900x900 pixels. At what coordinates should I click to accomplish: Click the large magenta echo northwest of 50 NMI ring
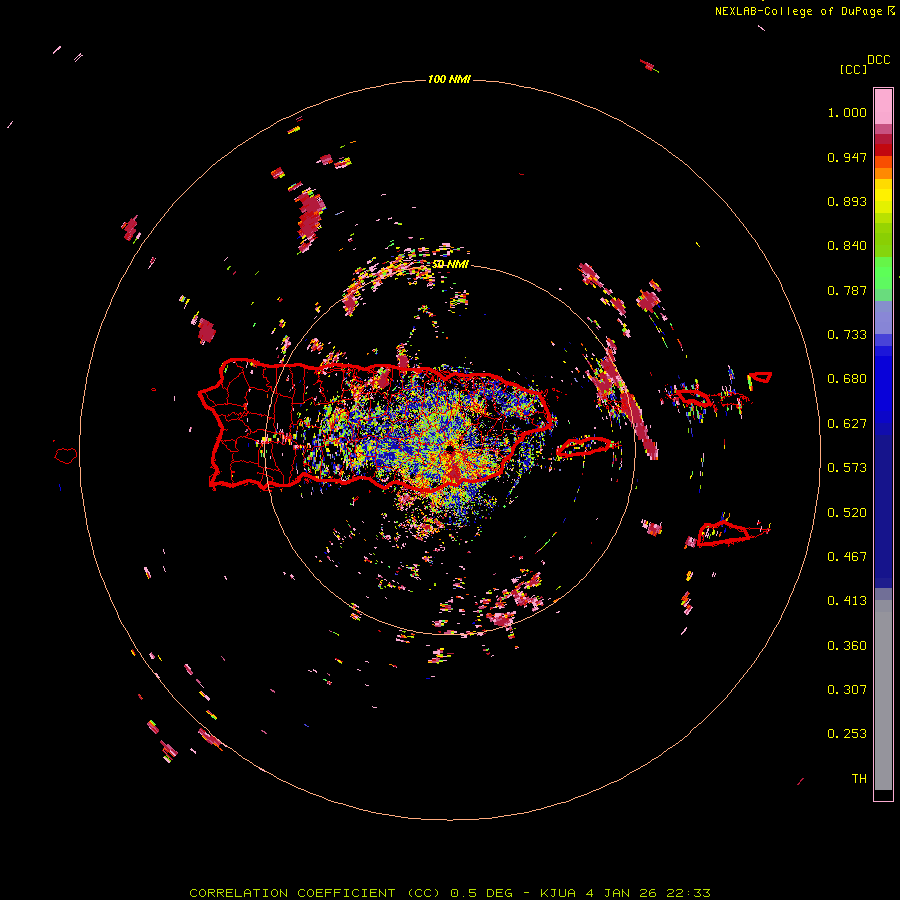[309, 219]
